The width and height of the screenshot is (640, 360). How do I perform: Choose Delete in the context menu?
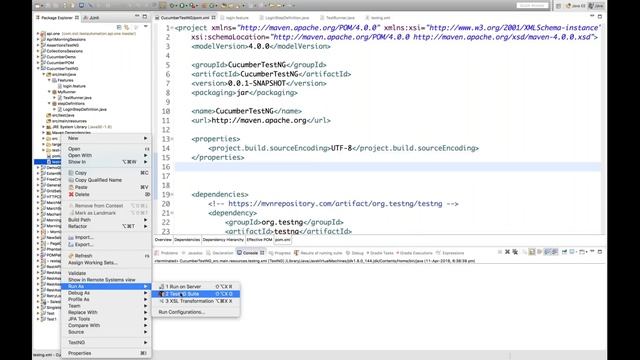tap(106, 195)
